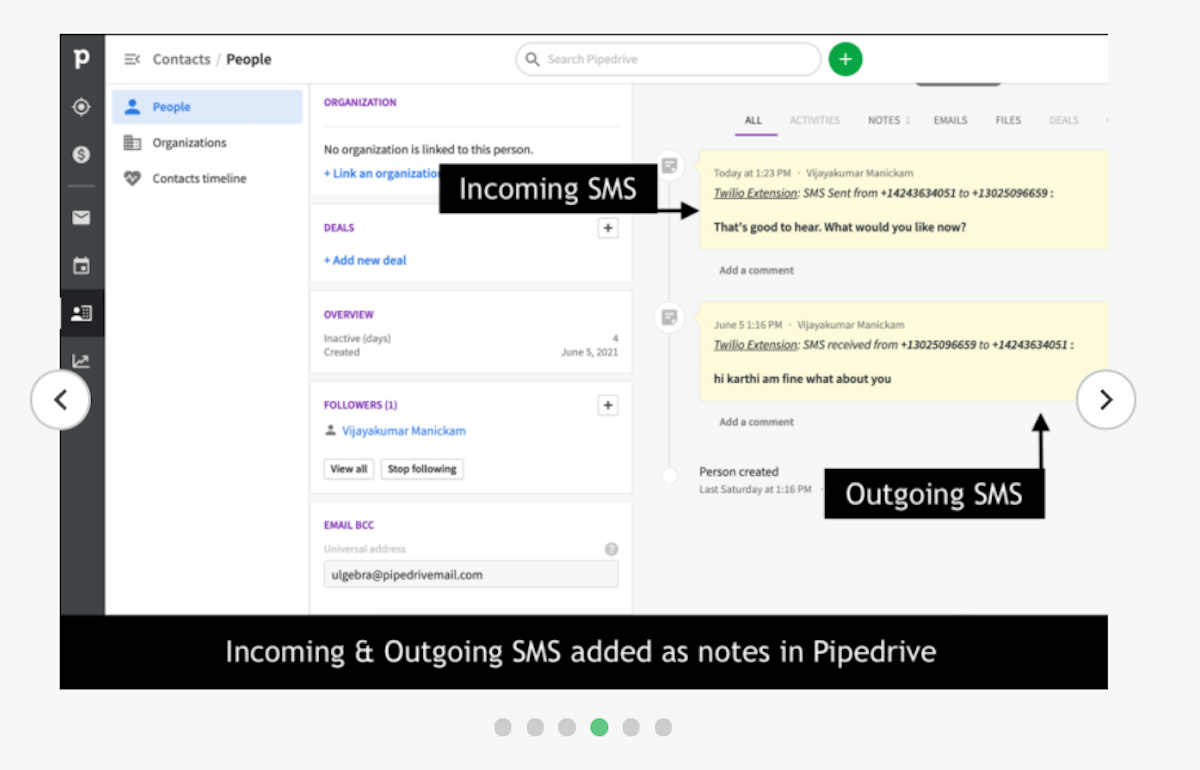The image size is (1200, 770).
Task: Switch to EMAILS tab
Action: [951, 120]
